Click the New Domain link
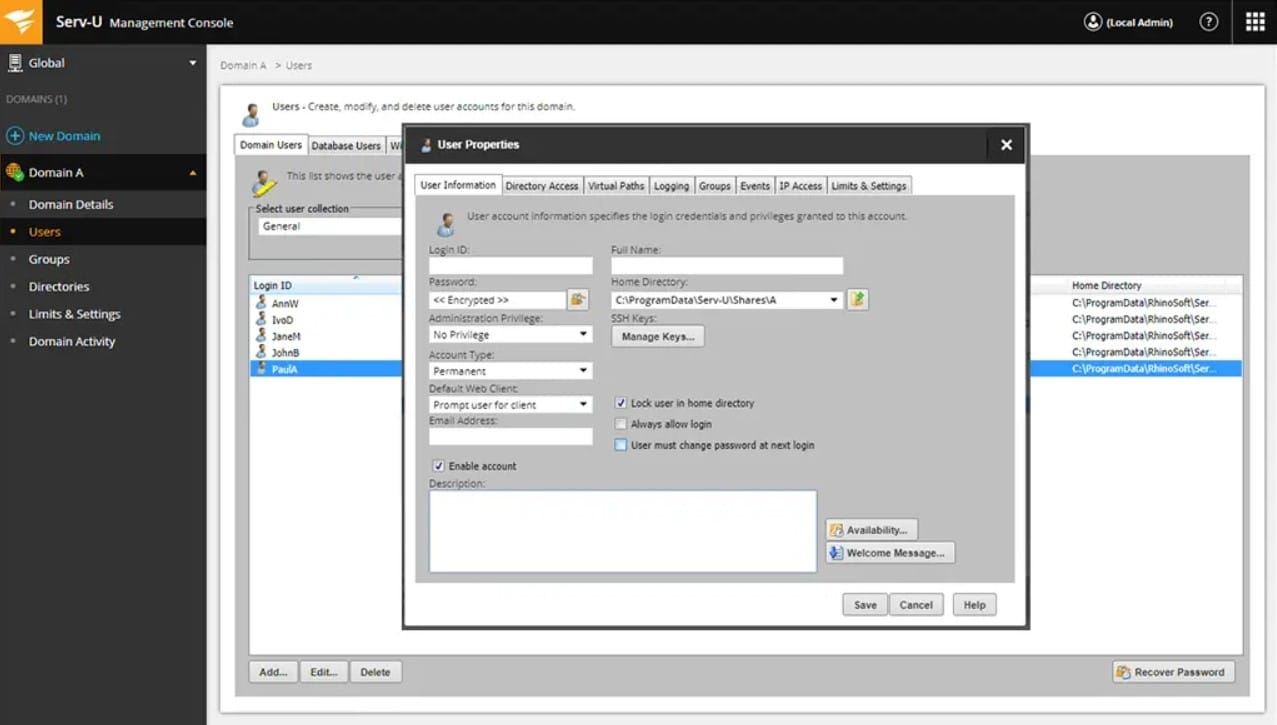 (x=64, y=136)
